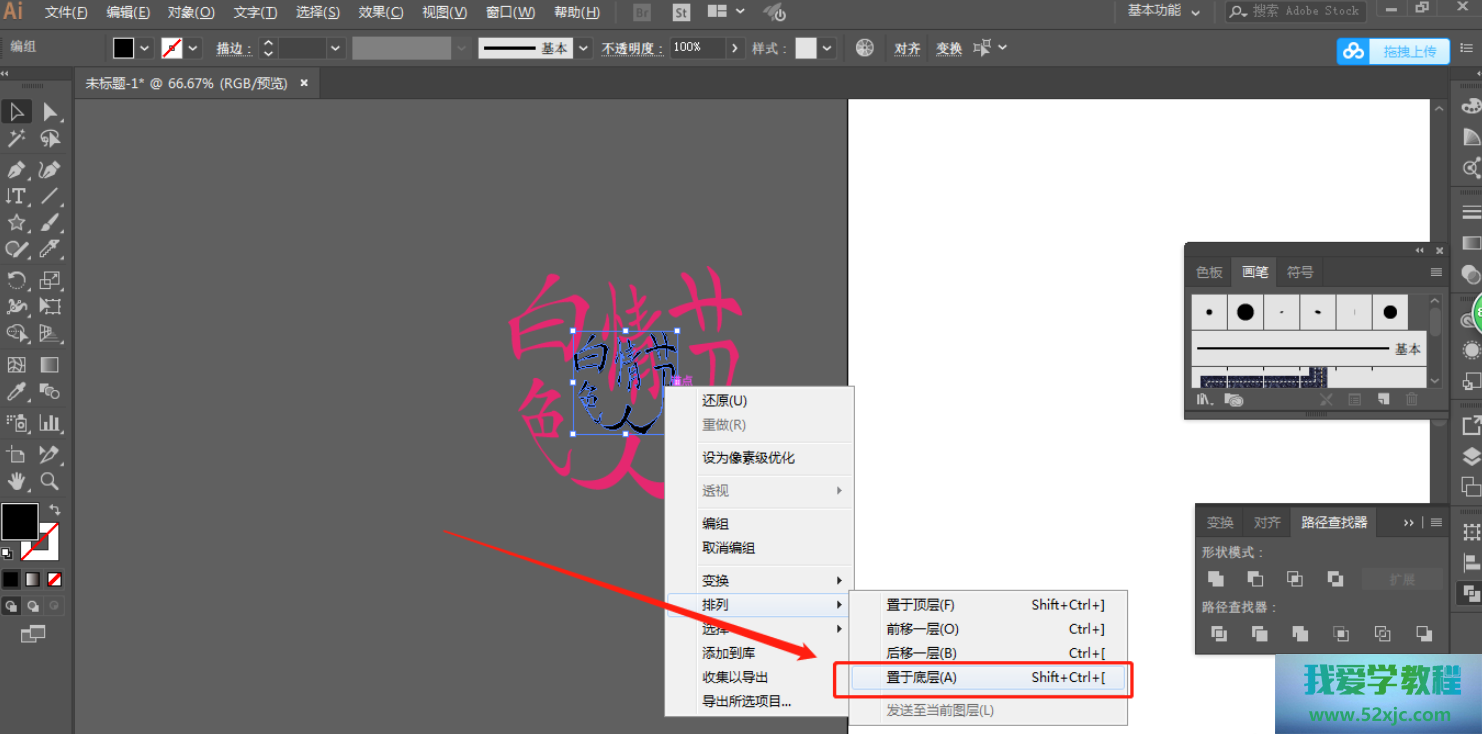The image size is (1482, 734).
Task: Open the fill color dropdown
Action: click(145, 48)
